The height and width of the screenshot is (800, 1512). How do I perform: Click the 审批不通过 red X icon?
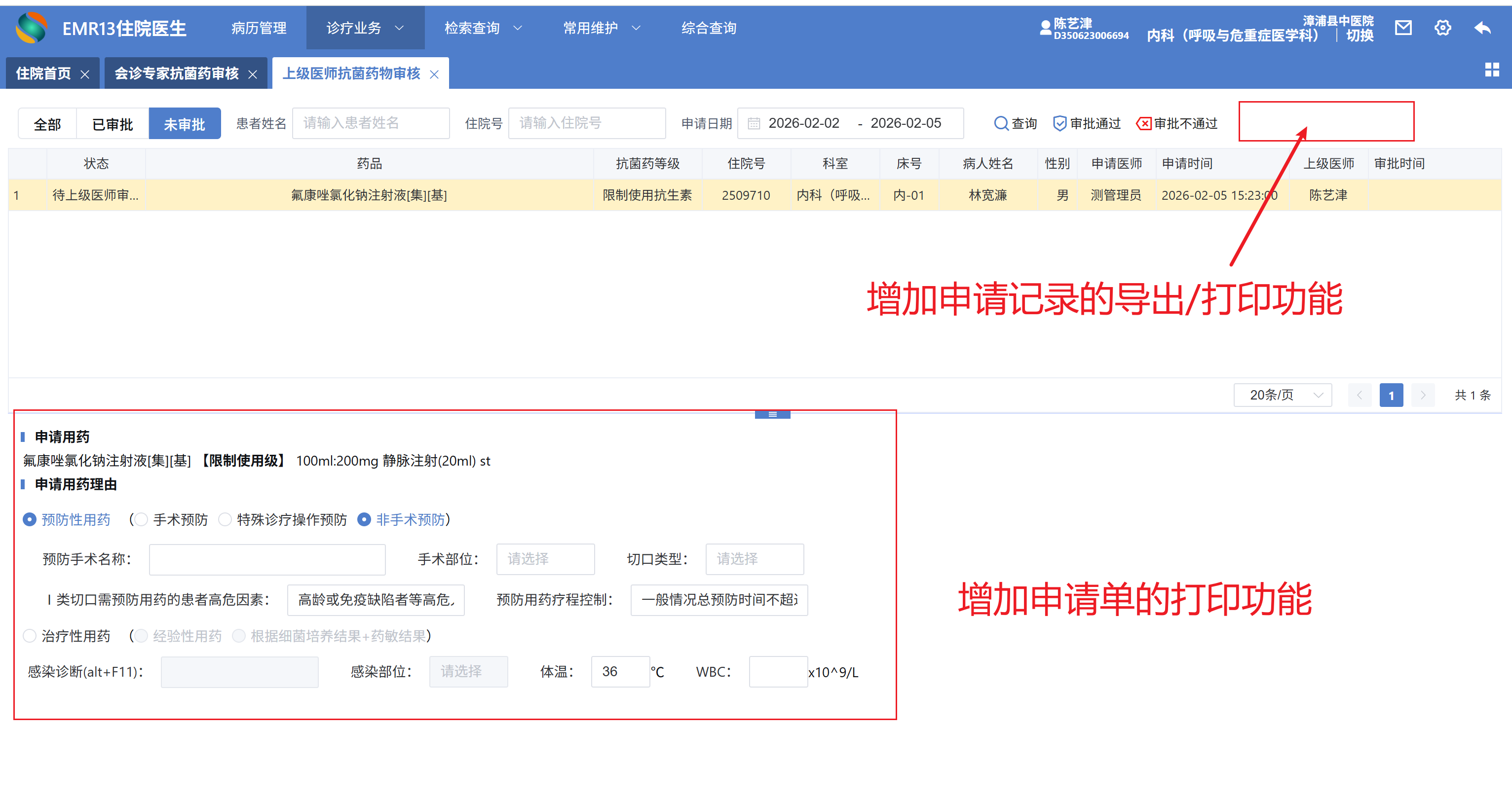[x=1143, y=124]
